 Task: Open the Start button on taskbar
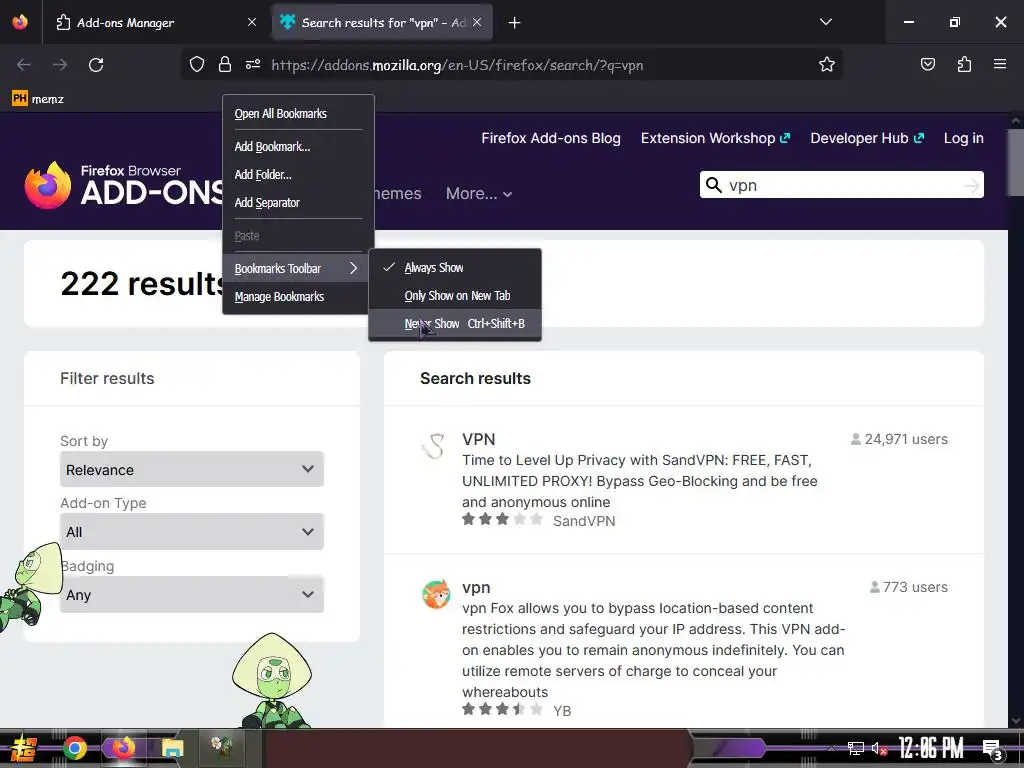point(23,748)
